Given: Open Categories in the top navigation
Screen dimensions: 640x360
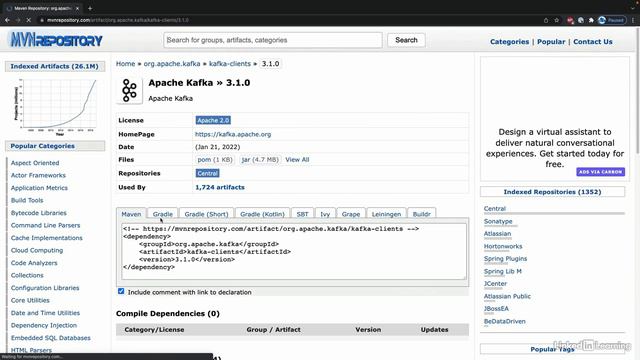Looking at the screenshot, I should tap(509, 42).
